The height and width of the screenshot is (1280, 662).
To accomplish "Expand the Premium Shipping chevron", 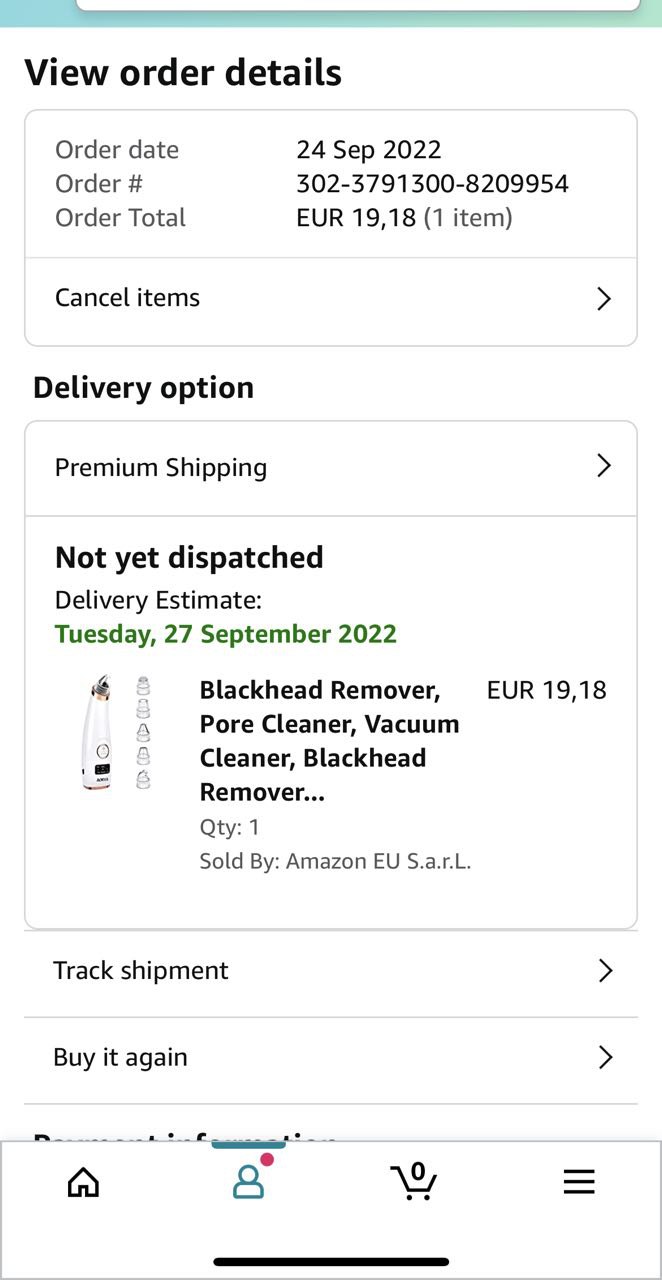I will [x=603, y=466].
